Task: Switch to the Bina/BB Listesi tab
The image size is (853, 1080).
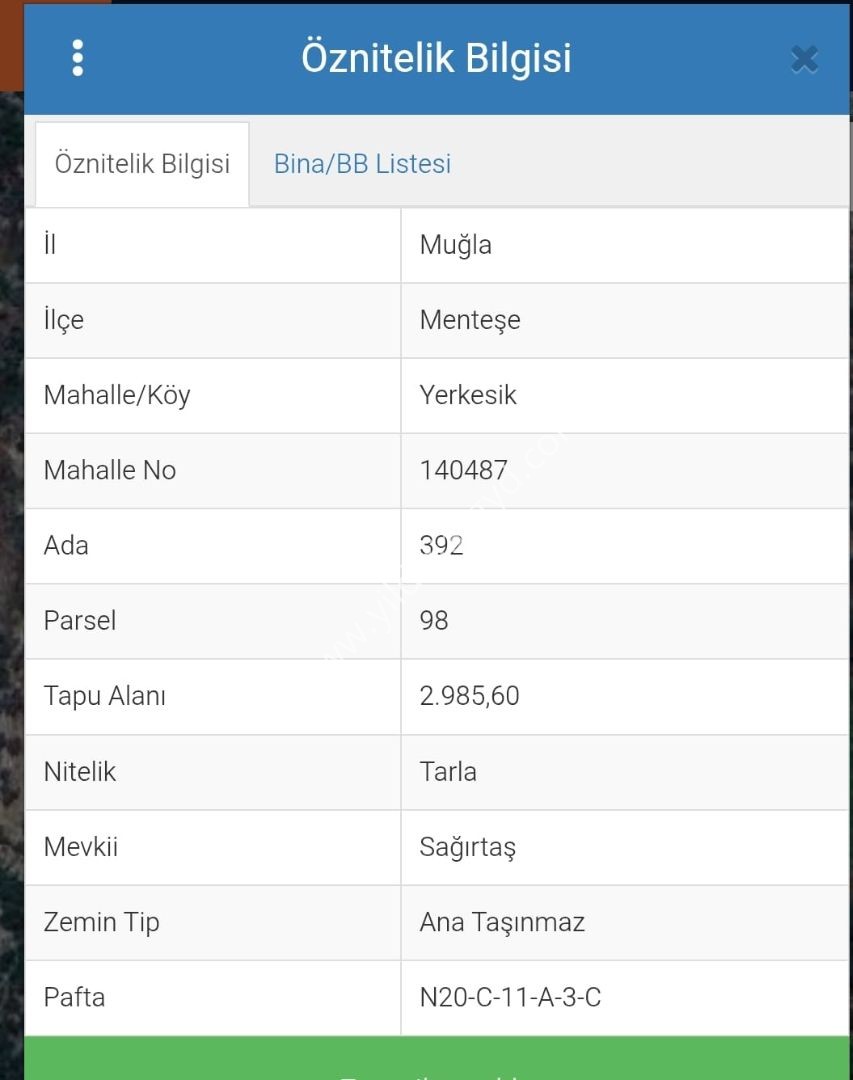Action: (x=362, y=164)
